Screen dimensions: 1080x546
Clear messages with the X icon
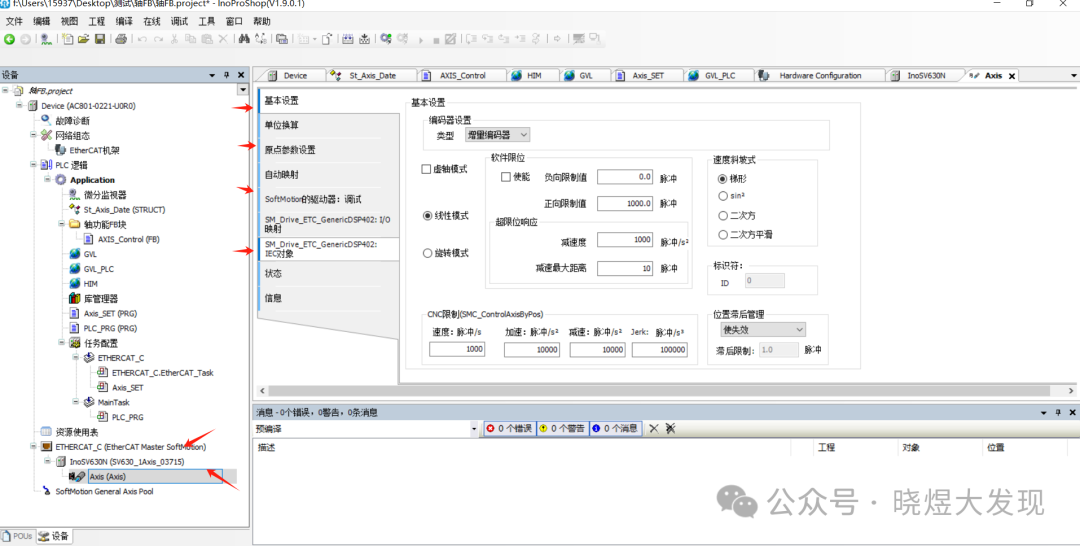click(653, 428)
